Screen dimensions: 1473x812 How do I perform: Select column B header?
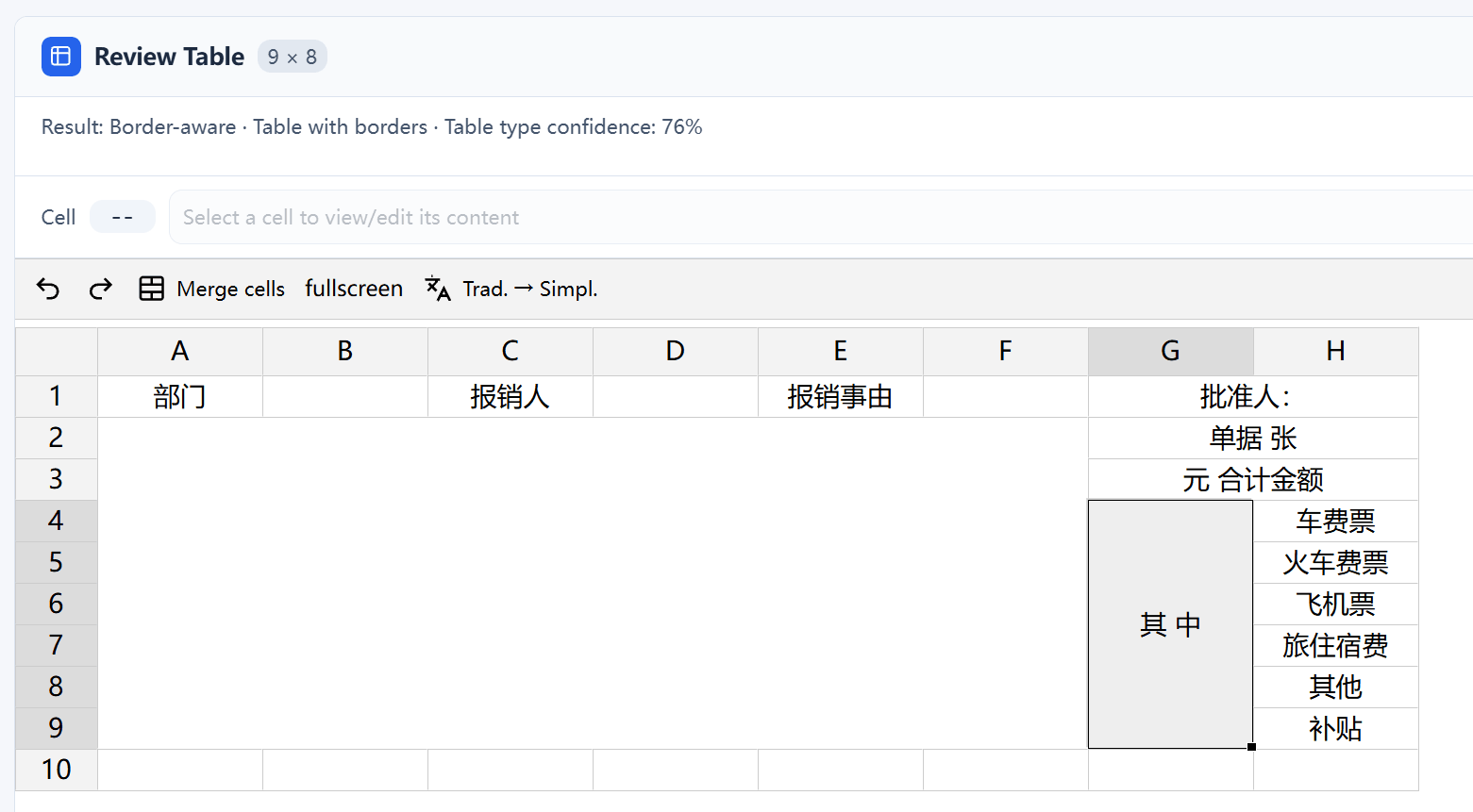coord(345,352)
